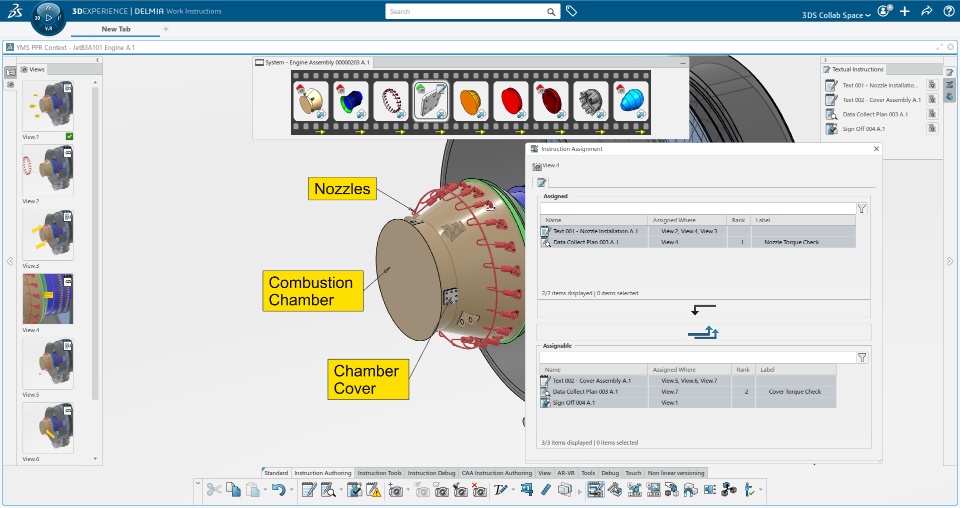Click the blue unassign arrows button
The image size is (960, 508).
point(703,332)
